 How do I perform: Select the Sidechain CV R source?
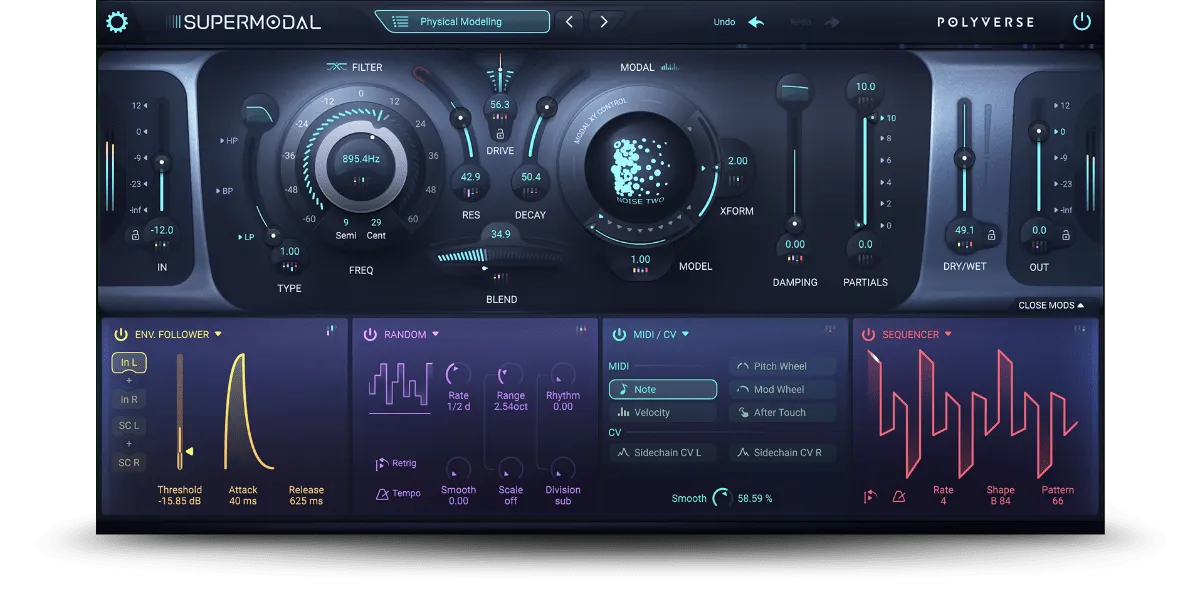[783, 452]
